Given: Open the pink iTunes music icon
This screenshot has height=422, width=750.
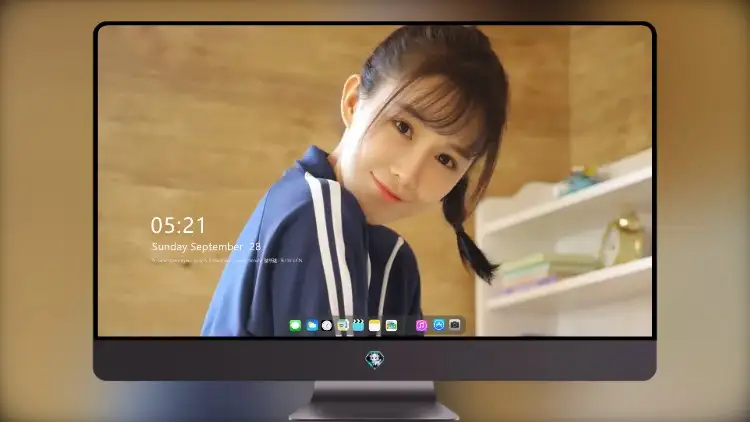Looking at the screenshot, I should (x=421, y=326).
